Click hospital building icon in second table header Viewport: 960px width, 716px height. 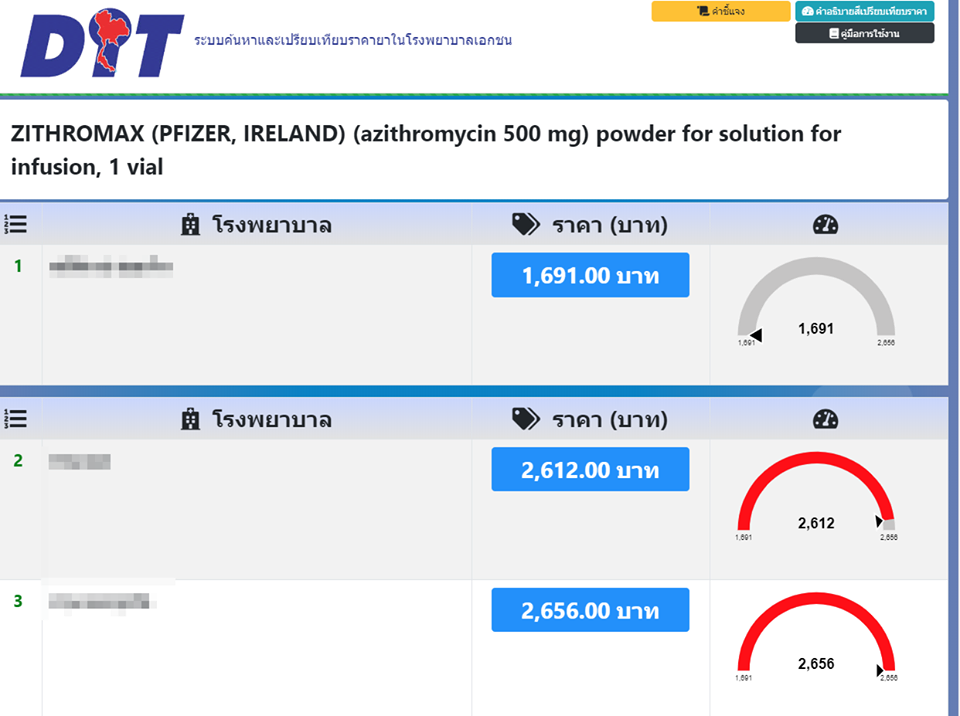point(190,419)
